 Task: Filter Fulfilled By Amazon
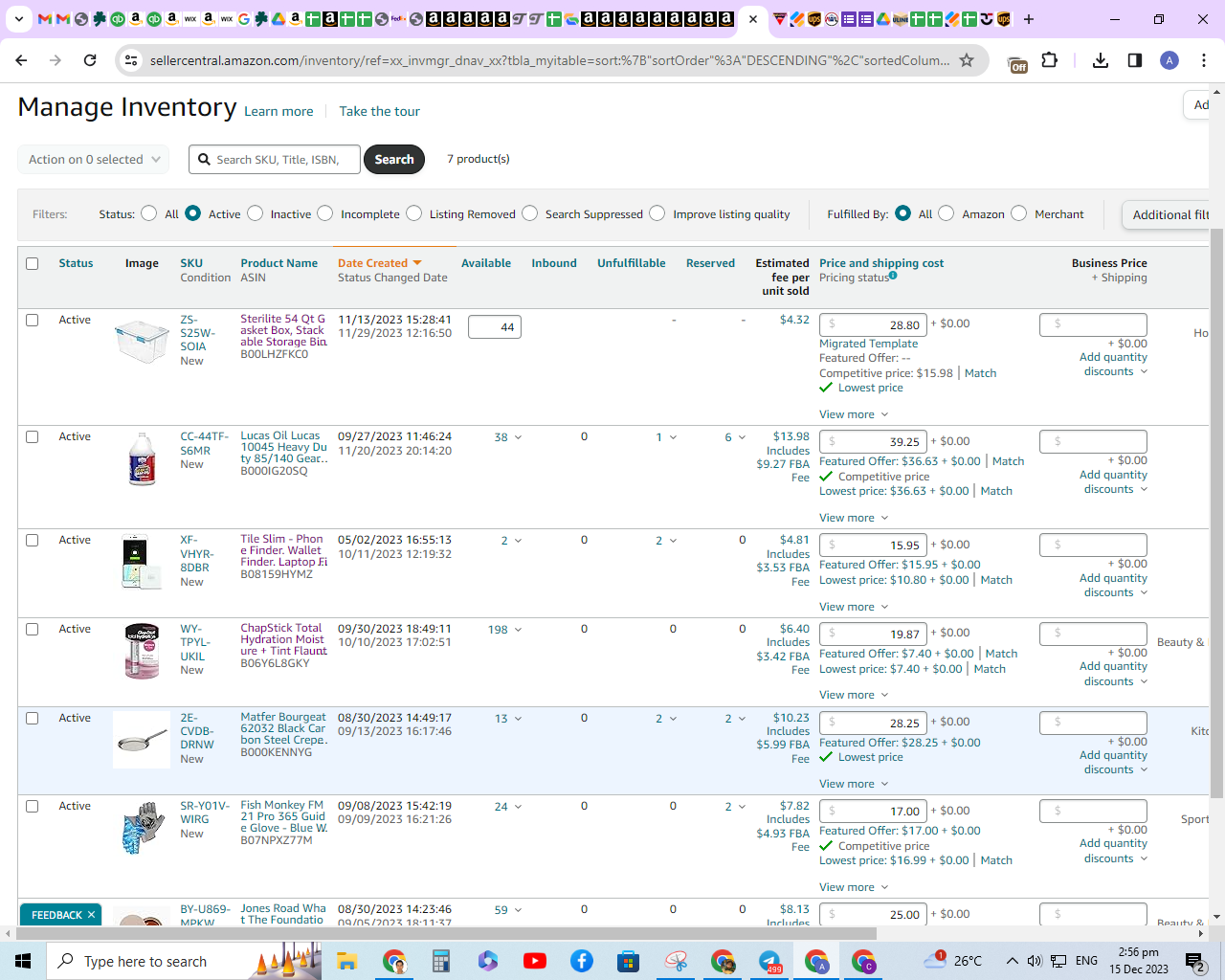tap(947, 213)
